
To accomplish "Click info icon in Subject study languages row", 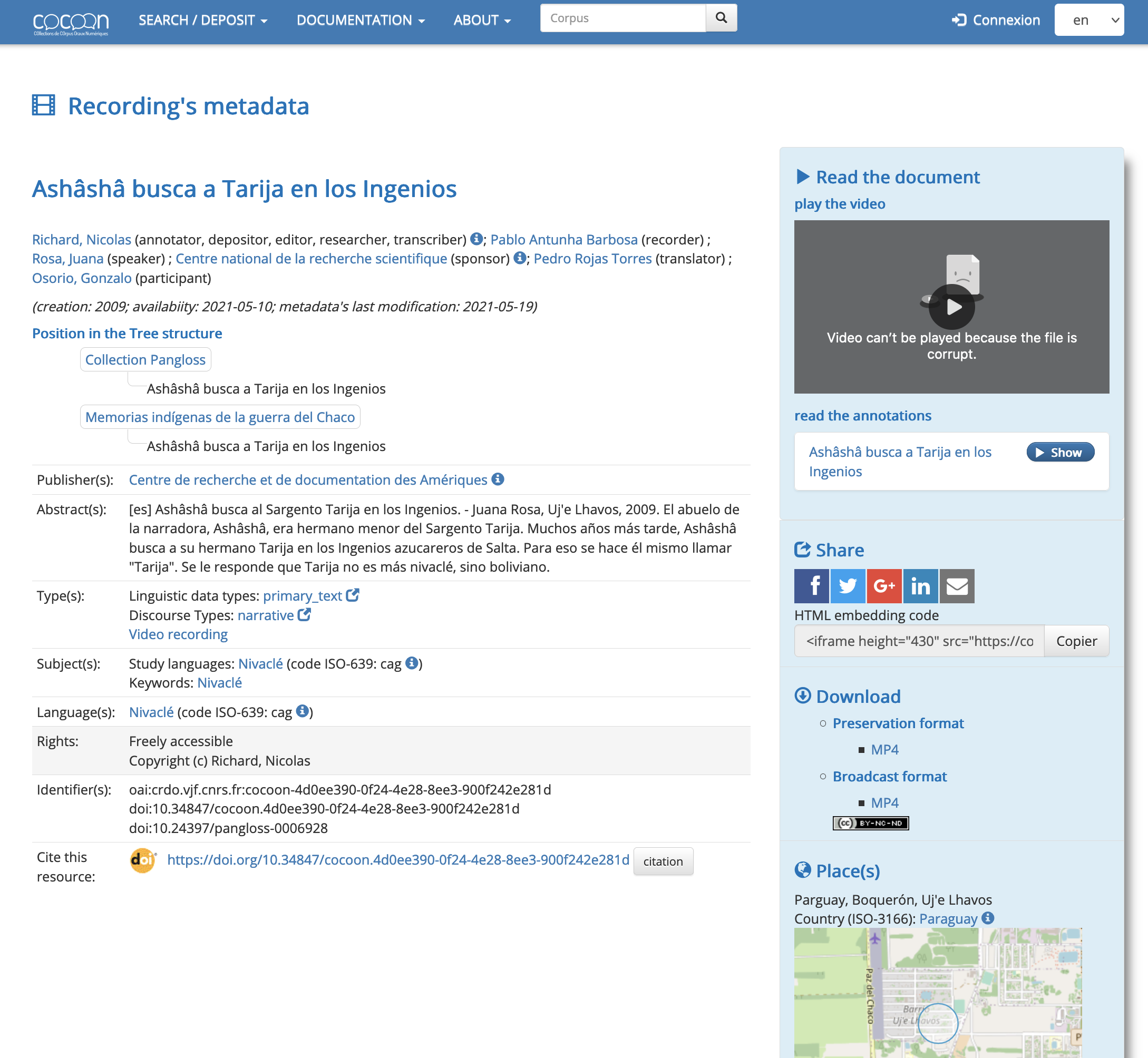I will [411, 663].
